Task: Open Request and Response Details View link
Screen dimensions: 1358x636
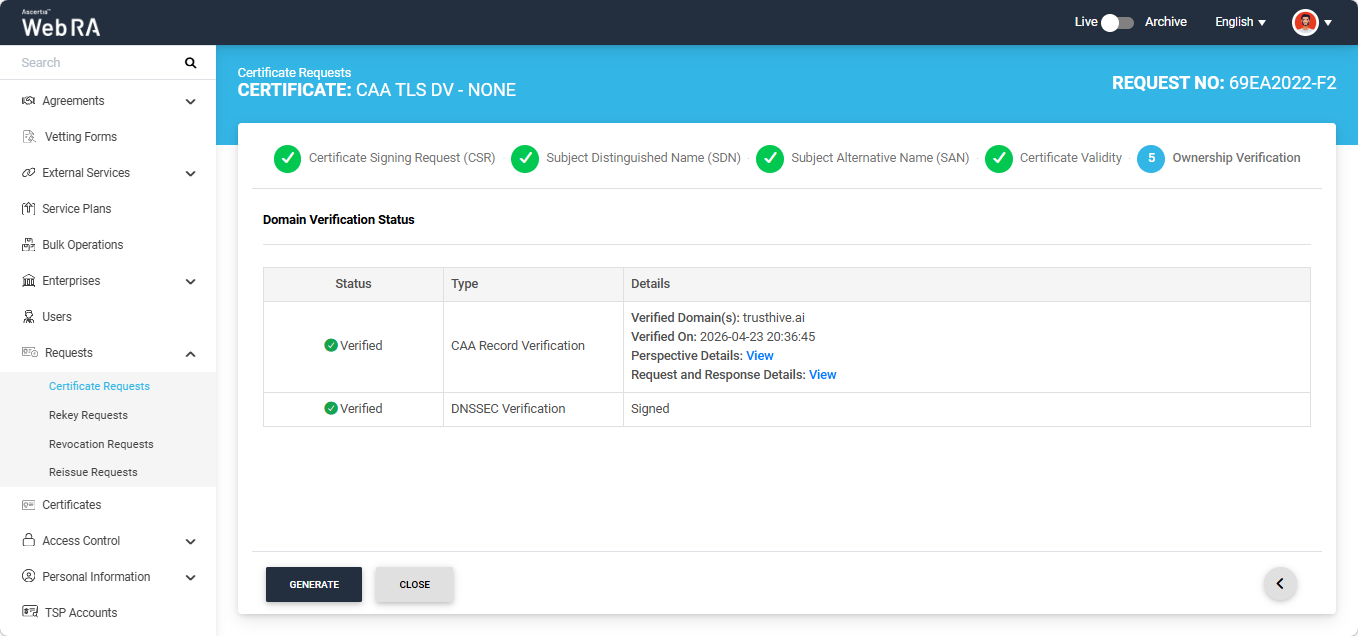Action: (x=823, y=375)
